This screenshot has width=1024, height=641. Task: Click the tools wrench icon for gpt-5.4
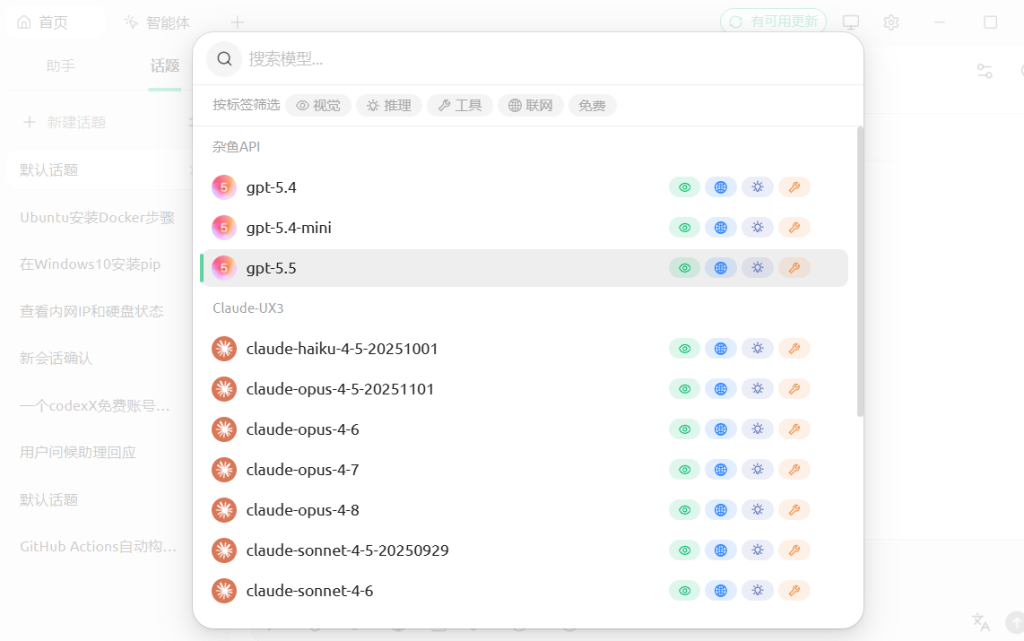794,187
